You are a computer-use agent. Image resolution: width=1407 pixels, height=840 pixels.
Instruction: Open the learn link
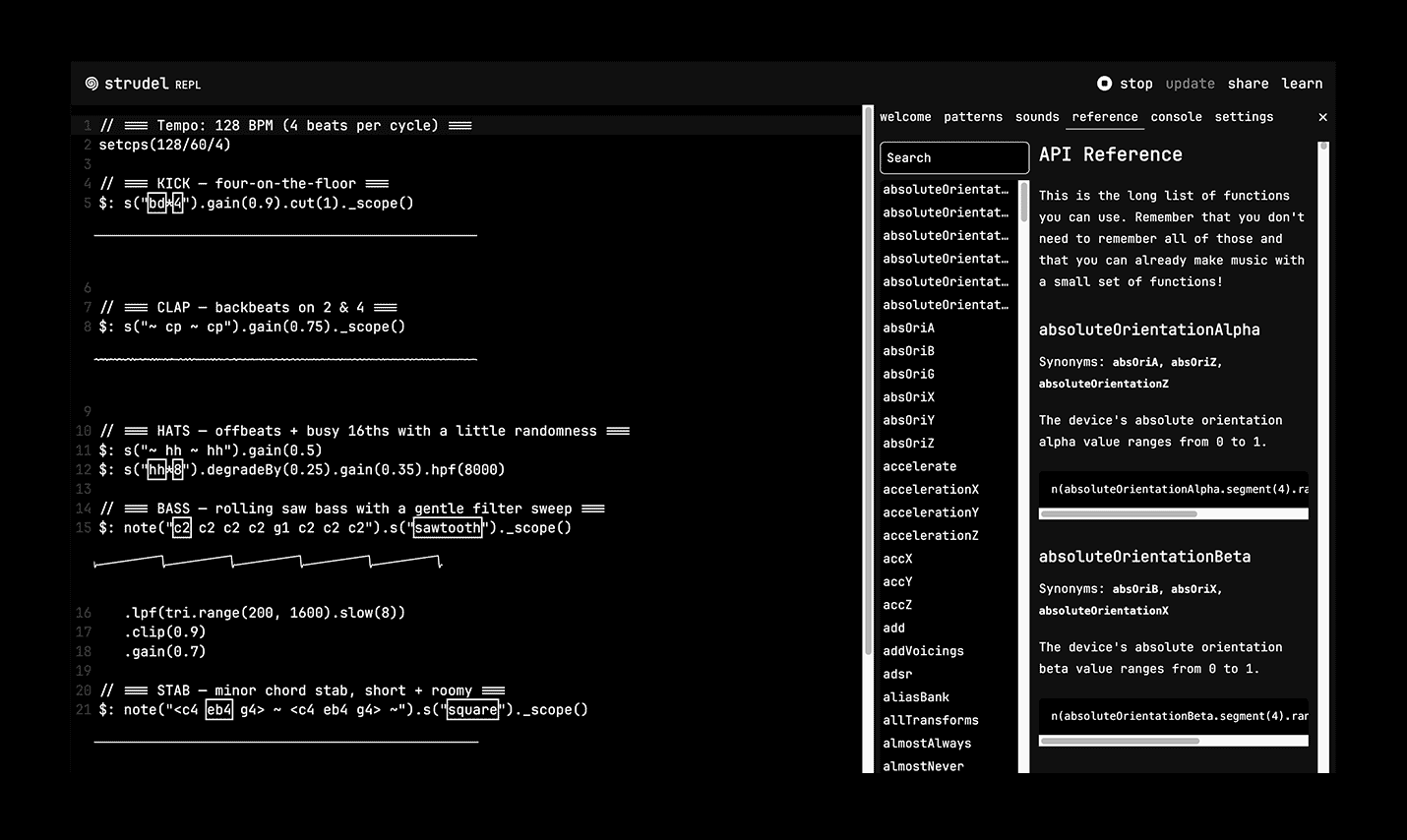[1302, 84]
